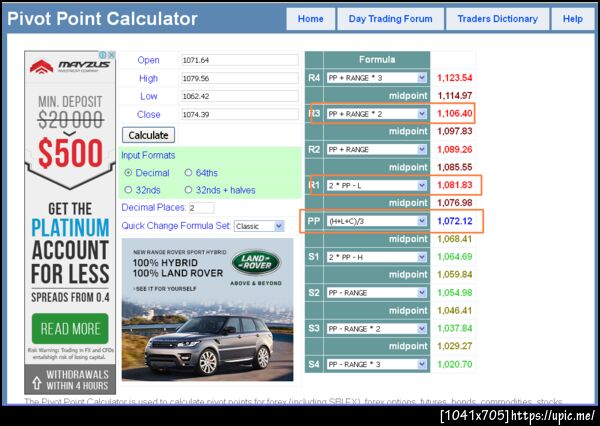Click the S3 value 1,037.84
Image resolution: width=600 pixels, height=426 pixels.
pos(455,328)
